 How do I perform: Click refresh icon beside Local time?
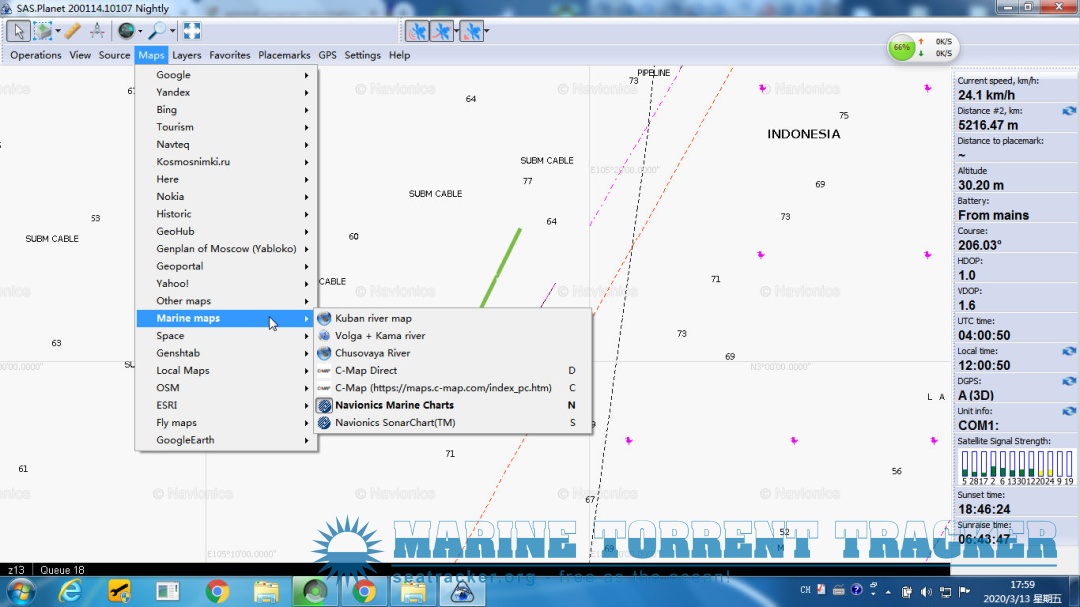[1068, 351]
